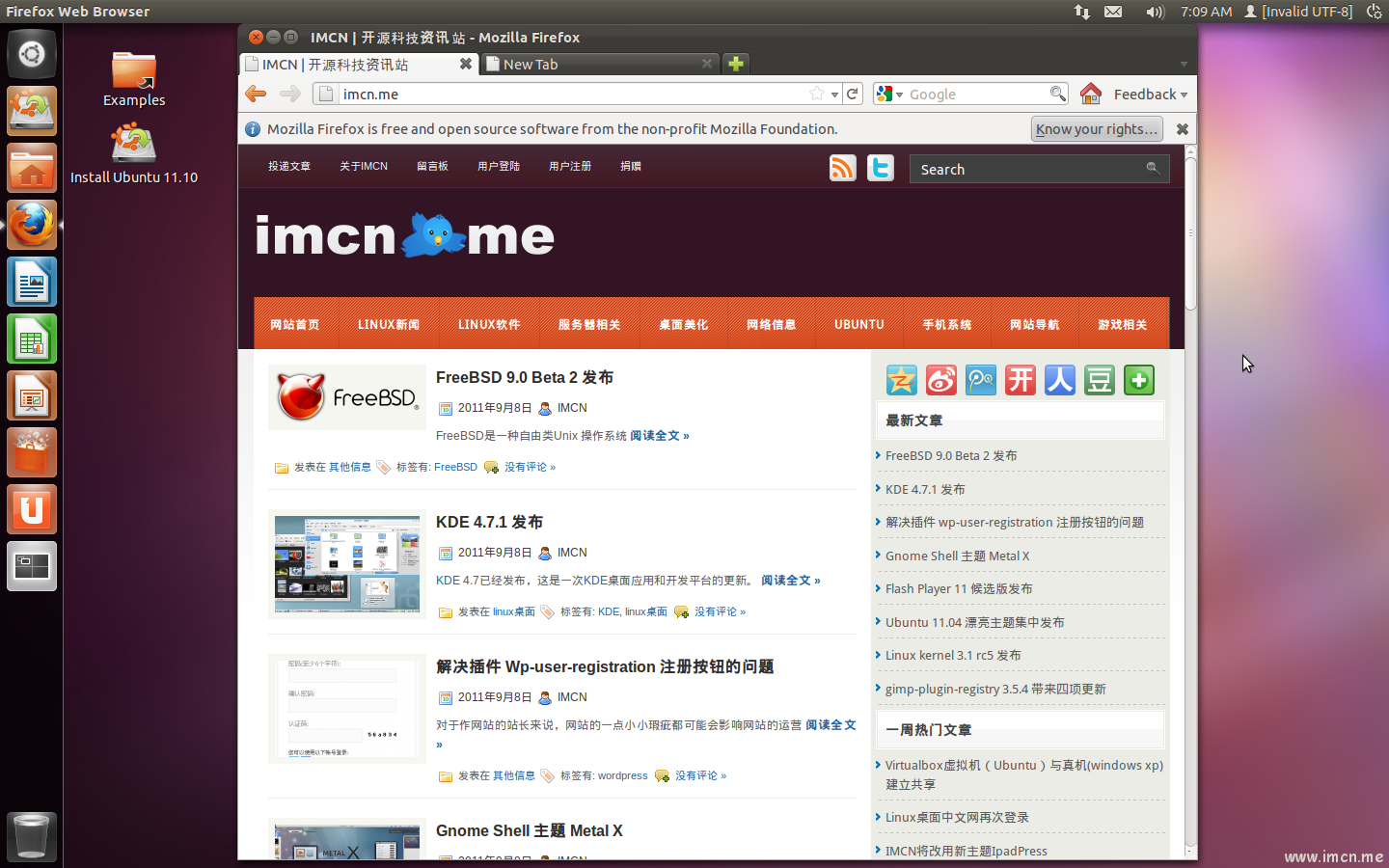This screenshot has width=1389, height=868.
Task: Open the list all tabs dropdown
Action: (x=1184, y=65)
